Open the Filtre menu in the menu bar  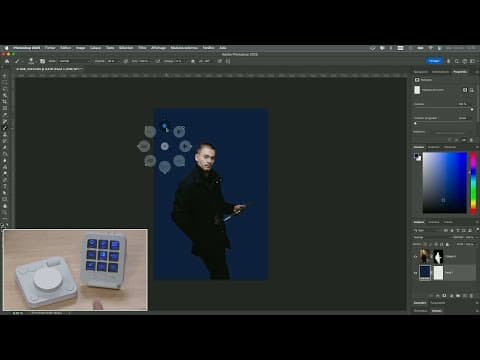(142, 48)
